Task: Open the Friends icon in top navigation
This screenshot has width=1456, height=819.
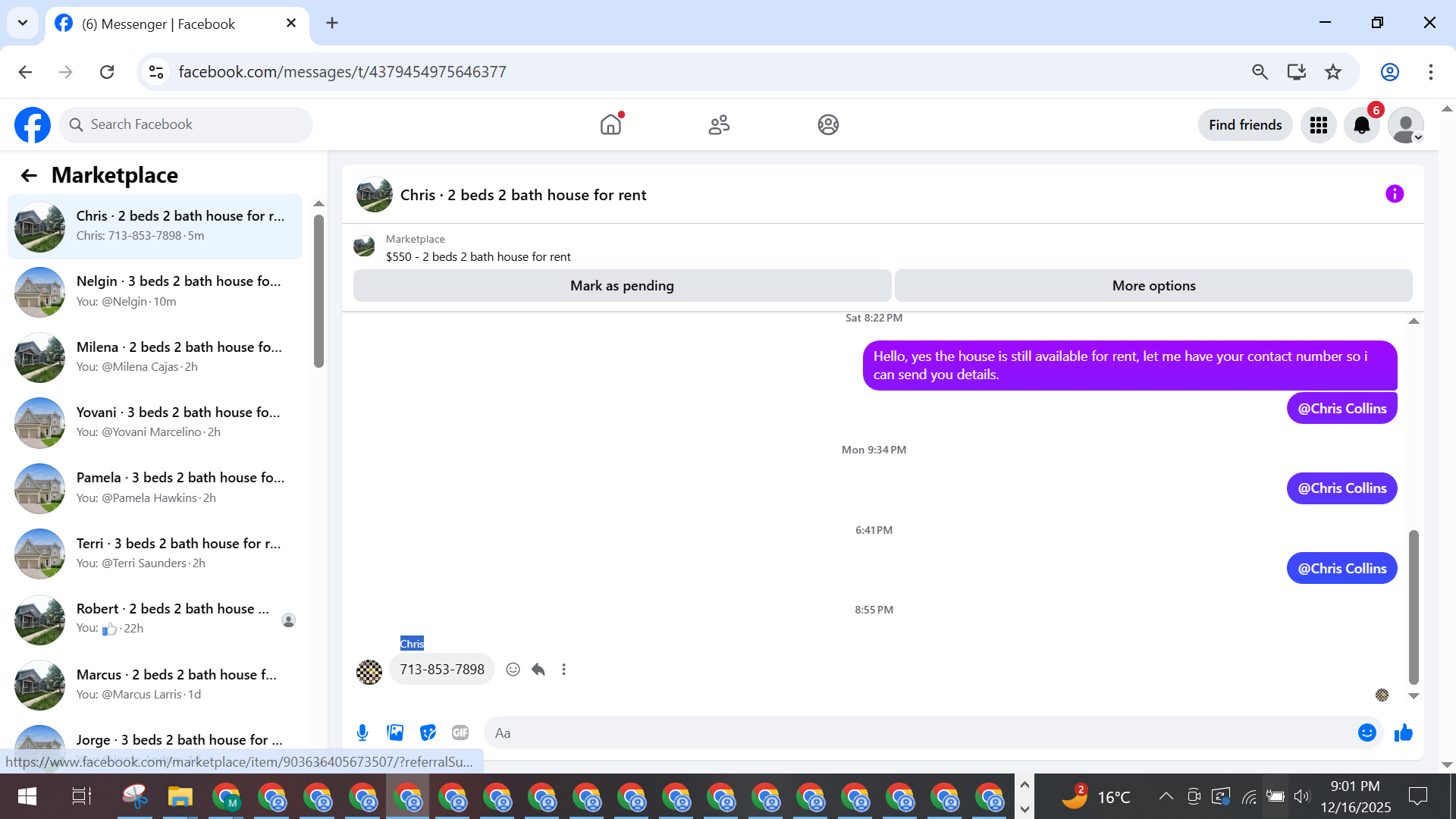Action: (x=719, y=124)
